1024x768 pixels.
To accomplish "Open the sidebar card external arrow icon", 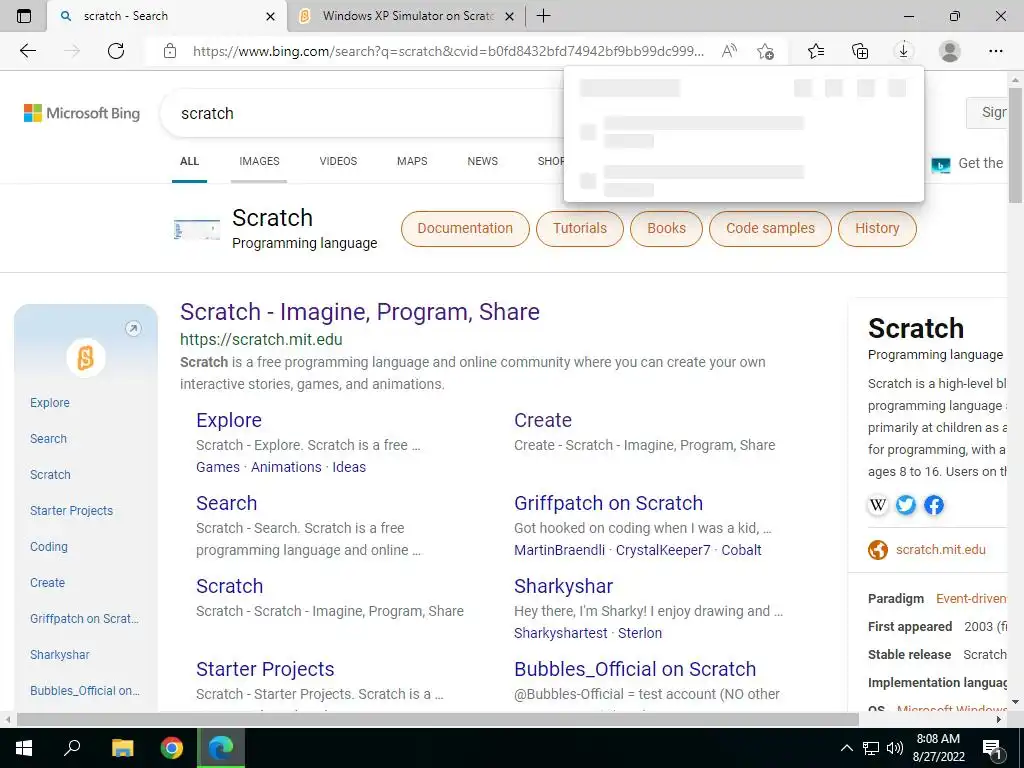I will (x=133, y=328).
